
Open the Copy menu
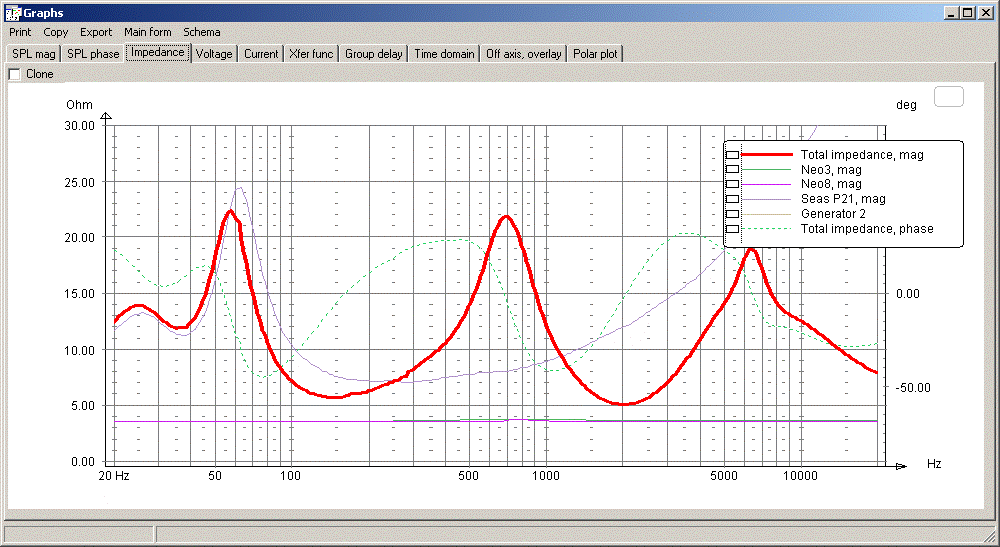pyautogui.click(x=55, y=32)
